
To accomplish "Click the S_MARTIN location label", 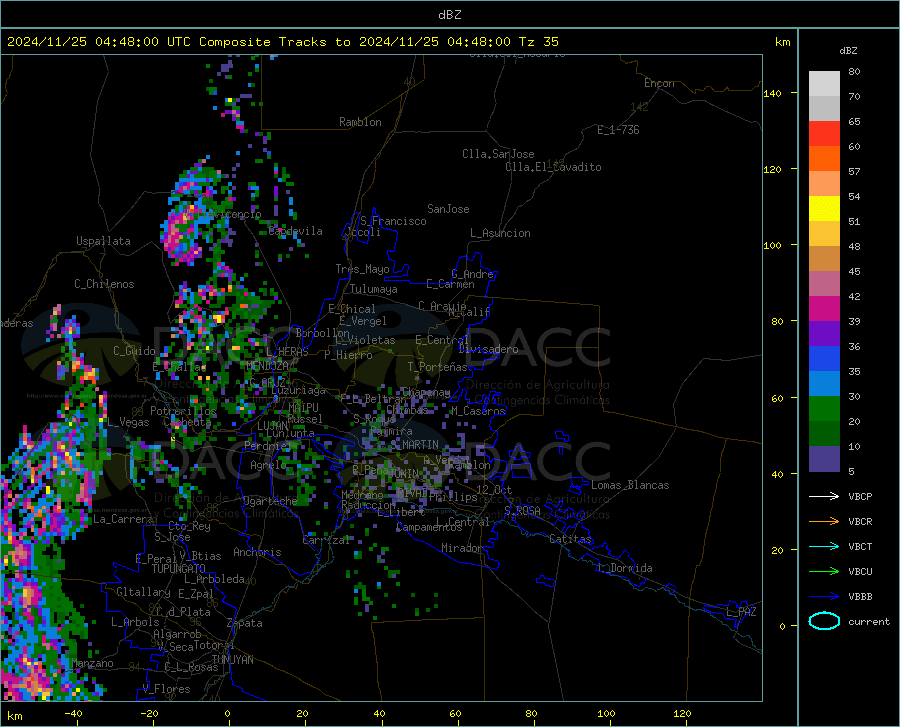I will 414,445.
